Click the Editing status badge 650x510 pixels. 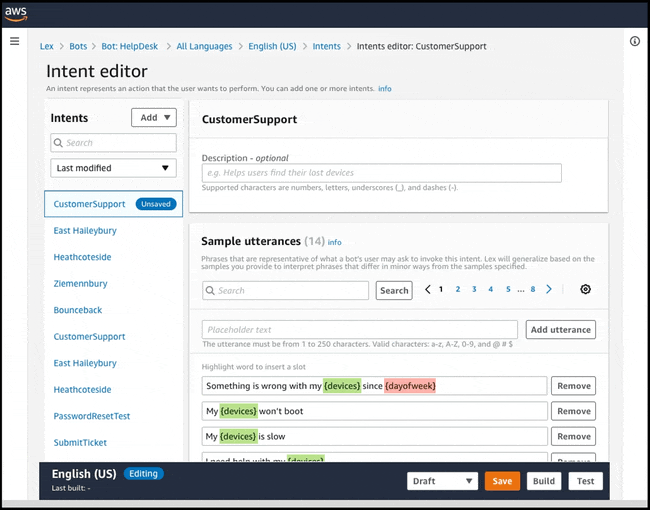point(143,474)
